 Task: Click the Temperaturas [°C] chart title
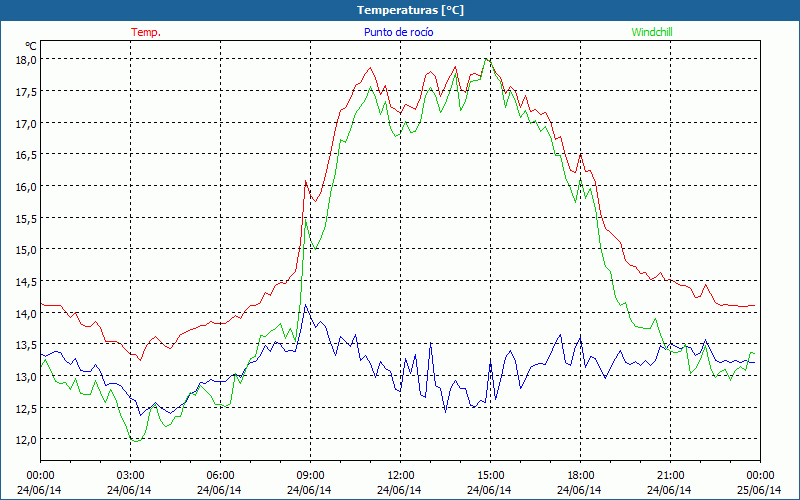[410, 10]
